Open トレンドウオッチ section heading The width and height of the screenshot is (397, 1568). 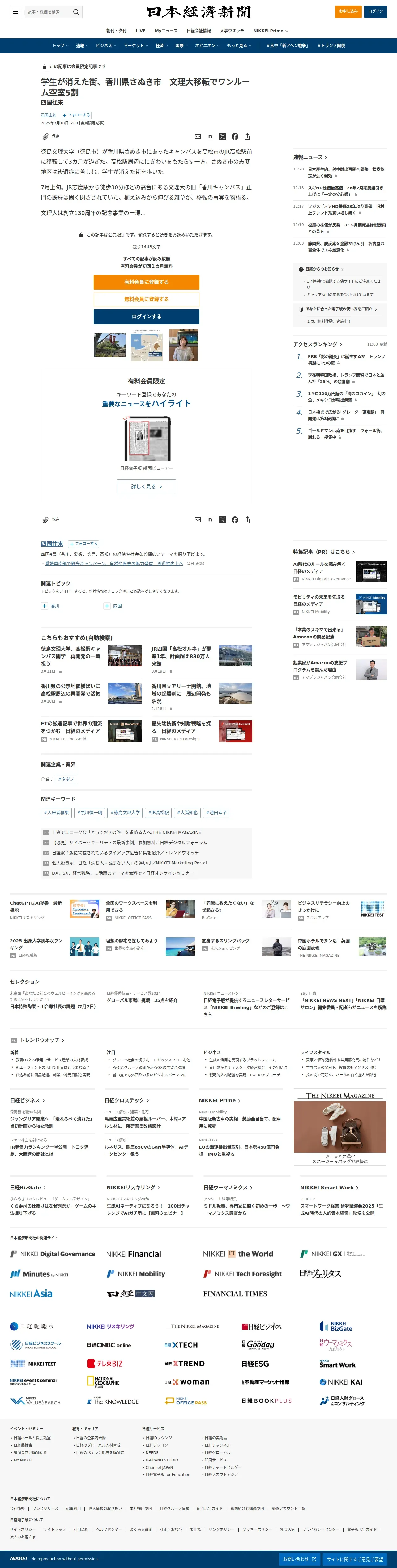pyautogui.click(x=42, y=1040)
